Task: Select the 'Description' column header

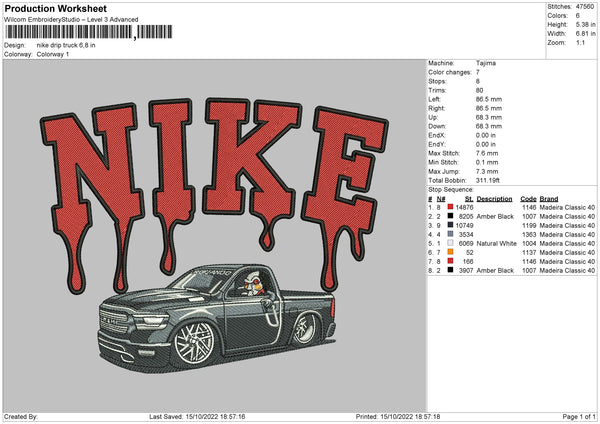Action: tap(494, 199)
